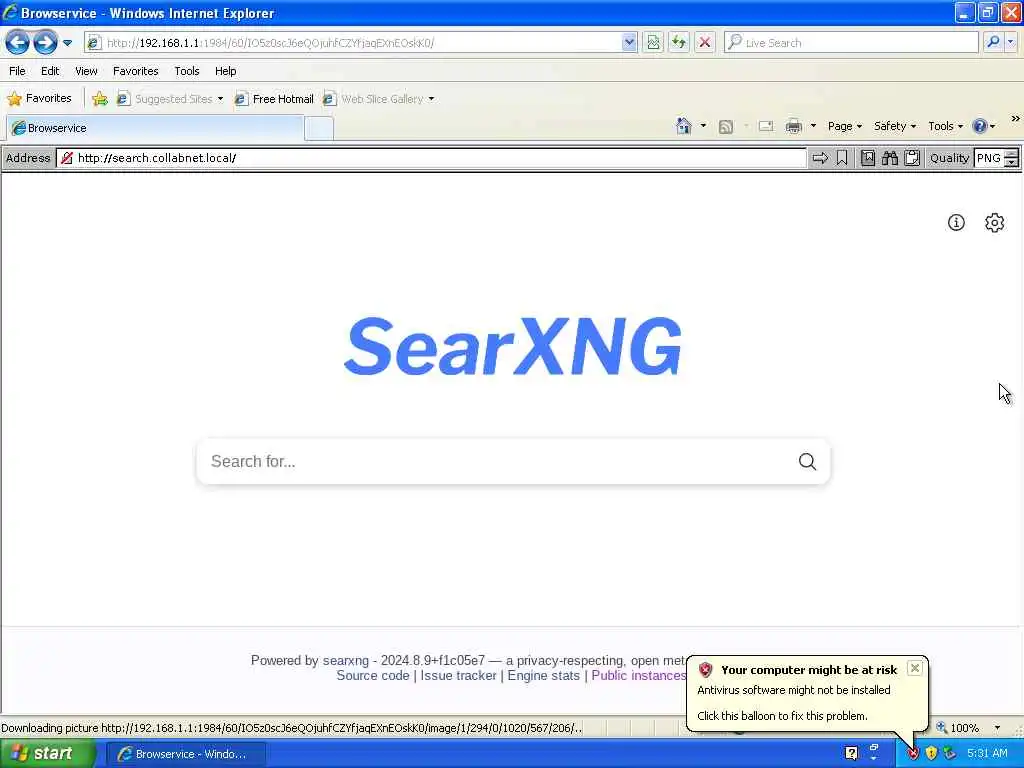This screenshot has height=768, width=1024.
Task: Open the Web Slice Gallery dropdown
Action: [x=379, y=99]
